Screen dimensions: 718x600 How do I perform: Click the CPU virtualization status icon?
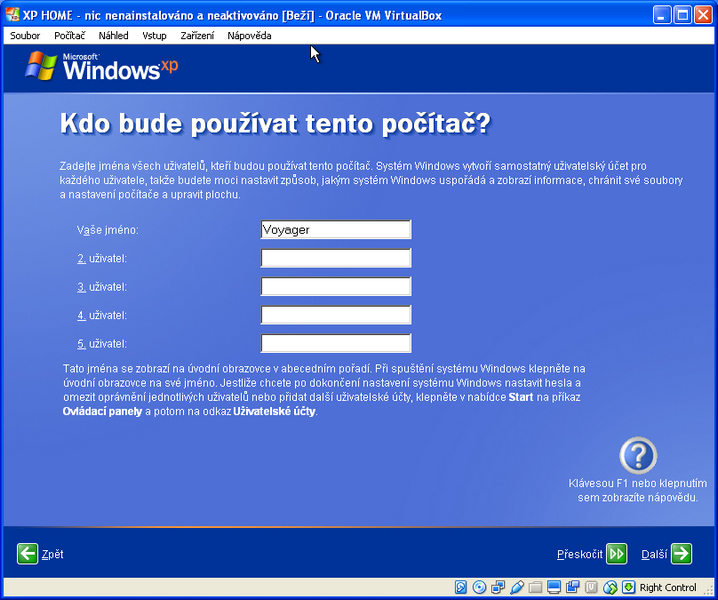pyautogui.click(x=592, y=587)
